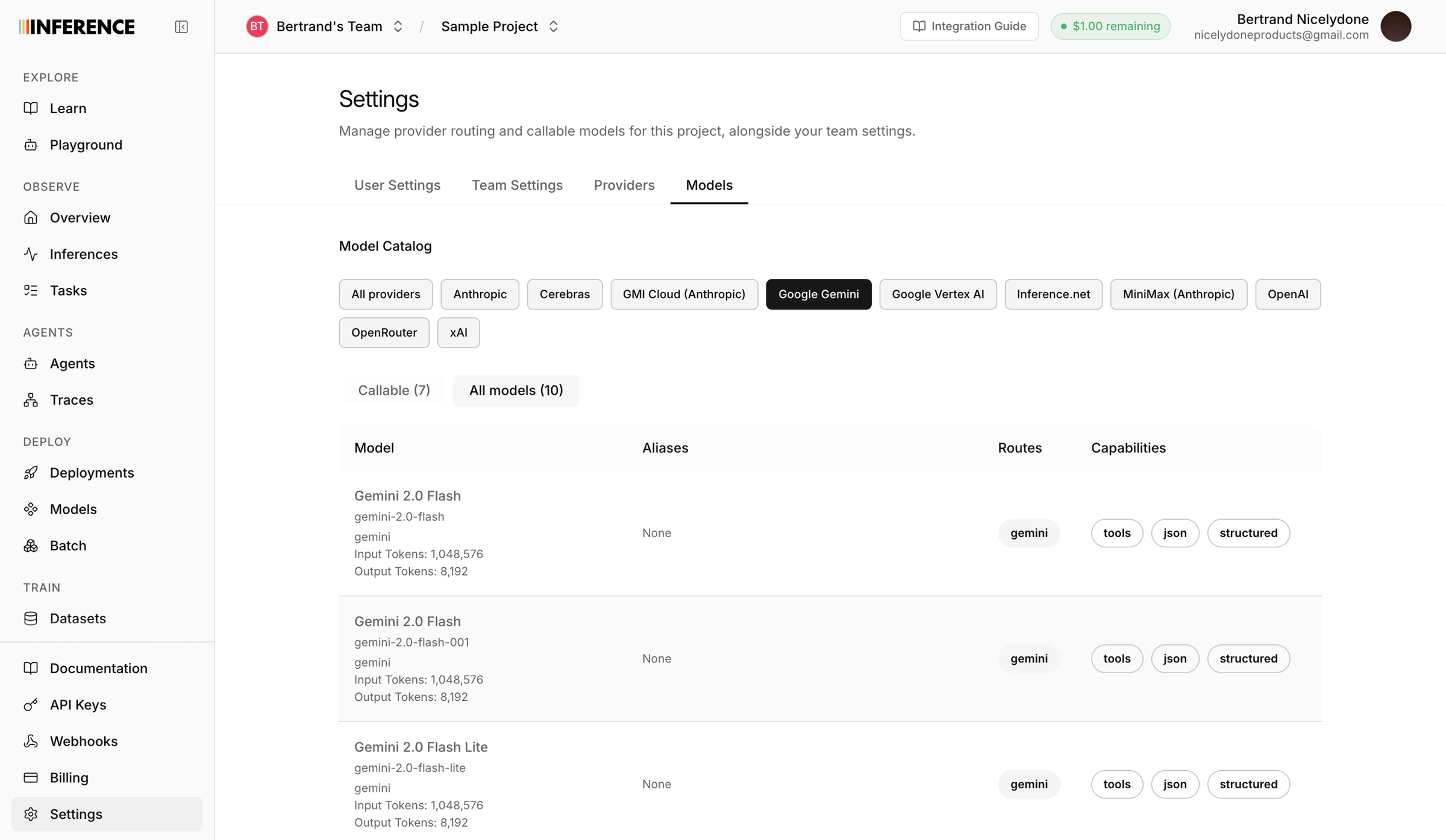Click the Agents bot icon

[x=31, y=363]
